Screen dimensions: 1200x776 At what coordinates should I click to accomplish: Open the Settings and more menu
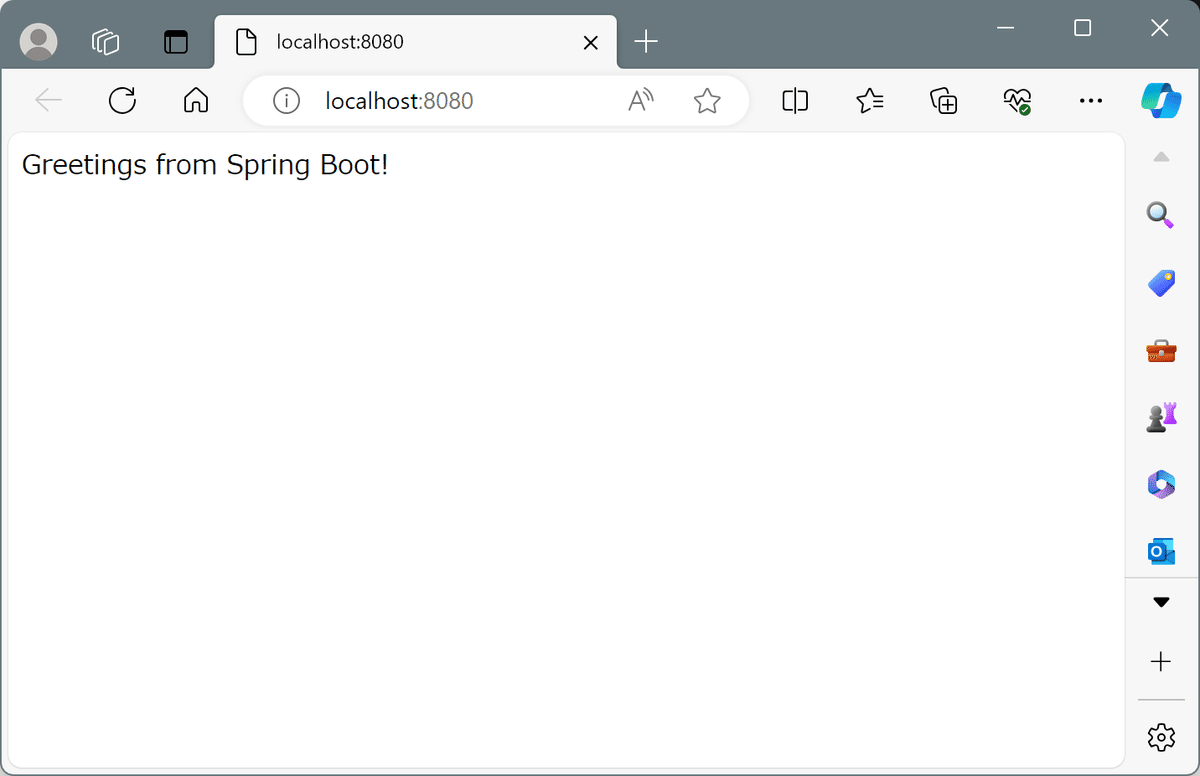click(1091, 100)
